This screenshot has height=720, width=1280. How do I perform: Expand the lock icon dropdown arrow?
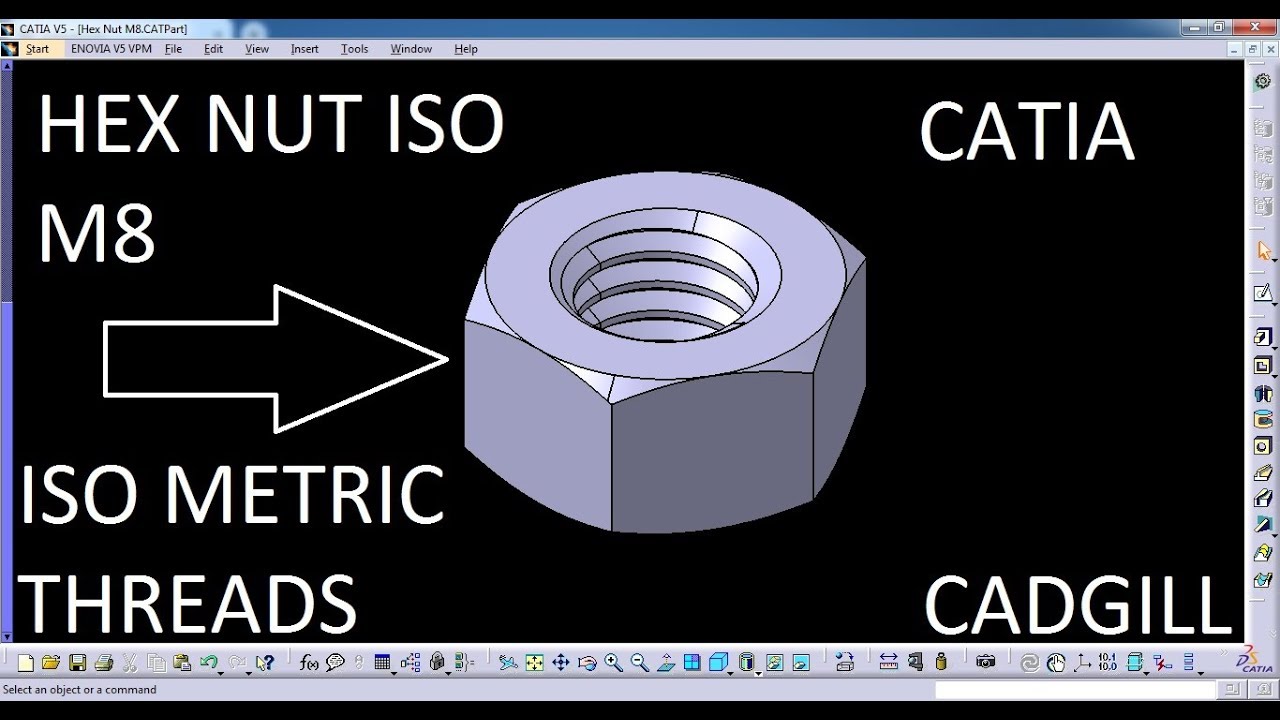(x=448, y=673)
